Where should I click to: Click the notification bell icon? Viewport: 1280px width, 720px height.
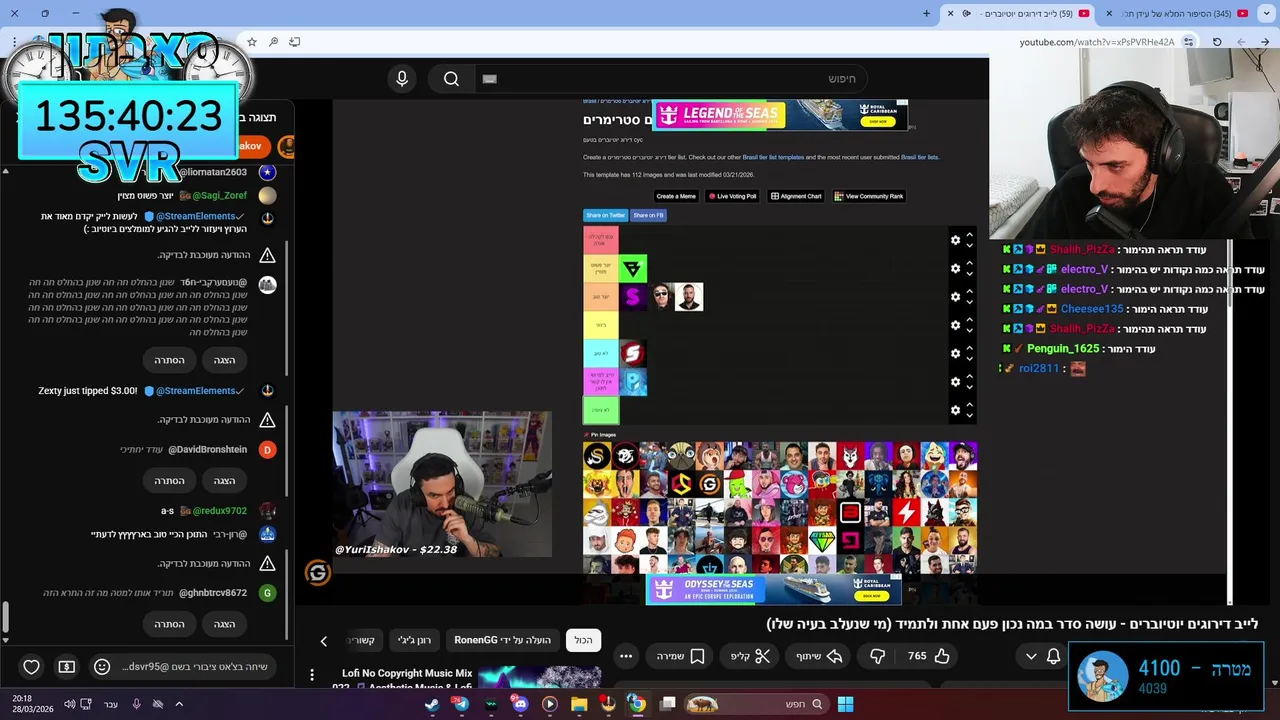pyautogui.click(x=1053, y=656)
